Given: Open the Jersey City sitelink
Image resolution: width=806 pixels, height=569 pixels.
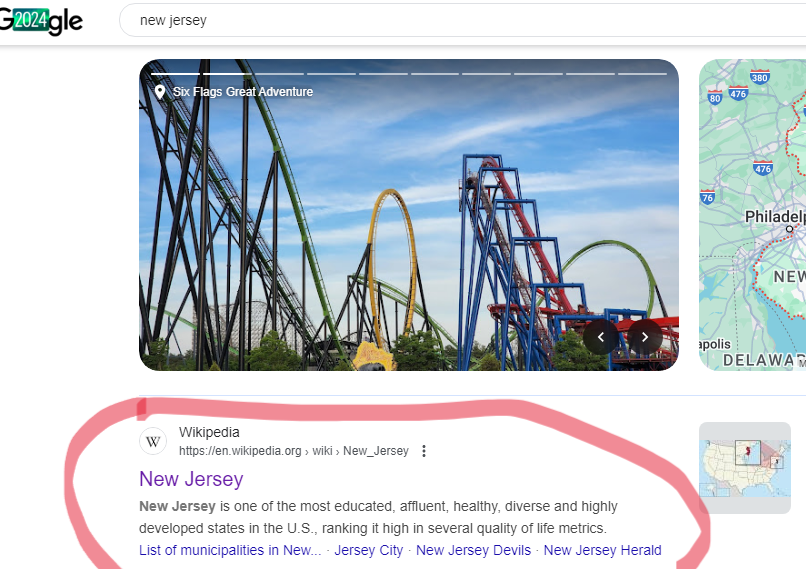Looking at the screenshot, I should tap(369, 550).
